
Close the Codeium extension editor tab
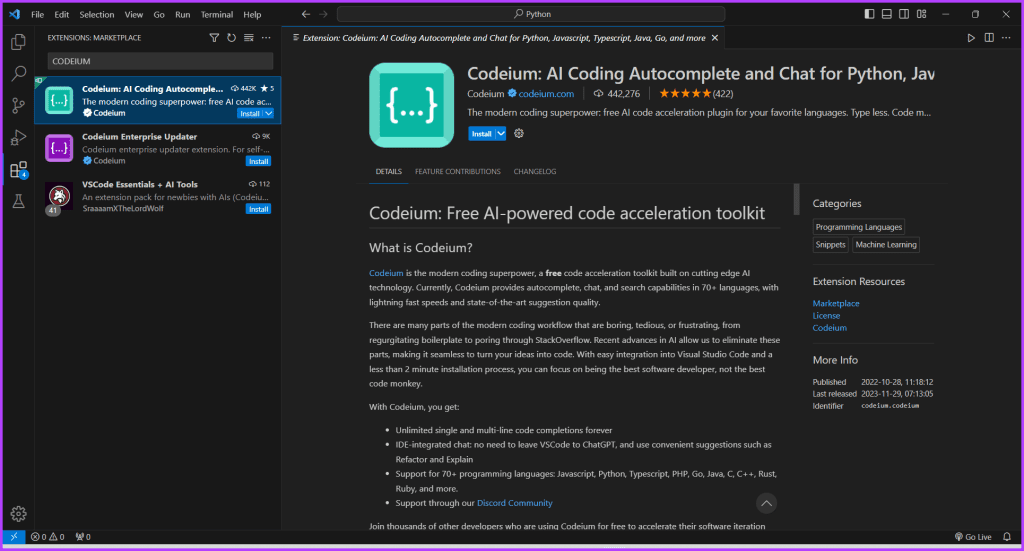715,38
